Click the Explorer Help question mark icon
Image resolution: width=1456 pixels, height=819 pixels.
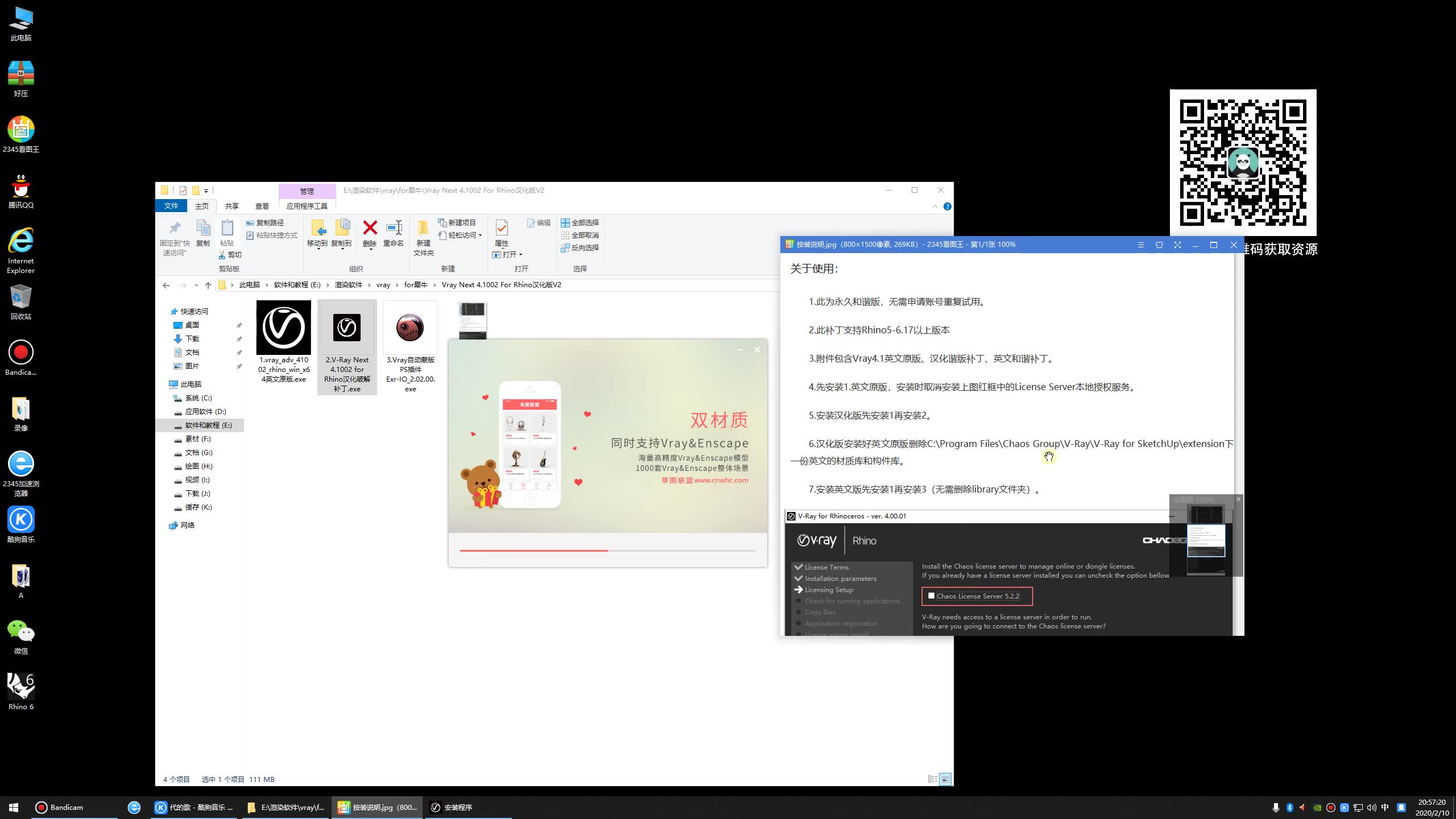click(947, 206)
